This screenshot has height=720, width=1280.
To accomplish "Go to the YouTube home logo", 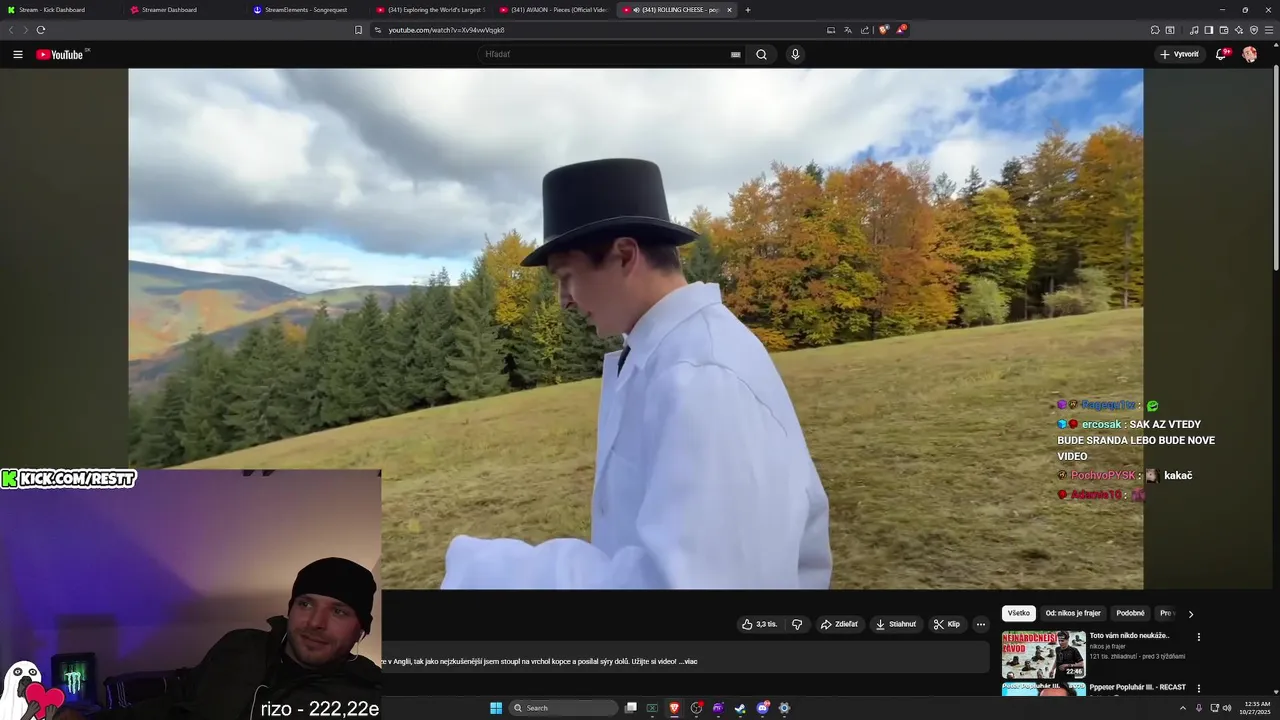I will (x=60, y=54).
